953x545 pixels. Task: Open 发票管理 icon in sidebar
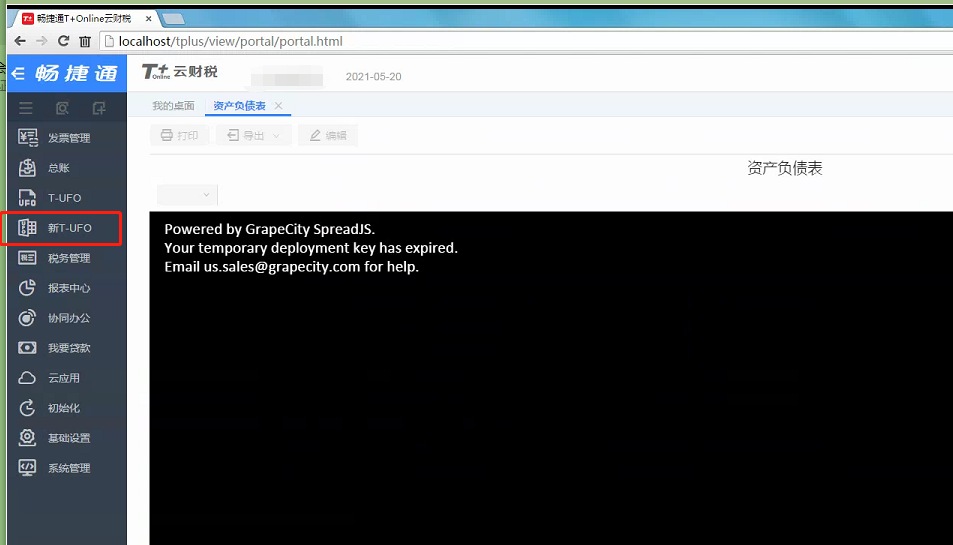pos(27,138)
